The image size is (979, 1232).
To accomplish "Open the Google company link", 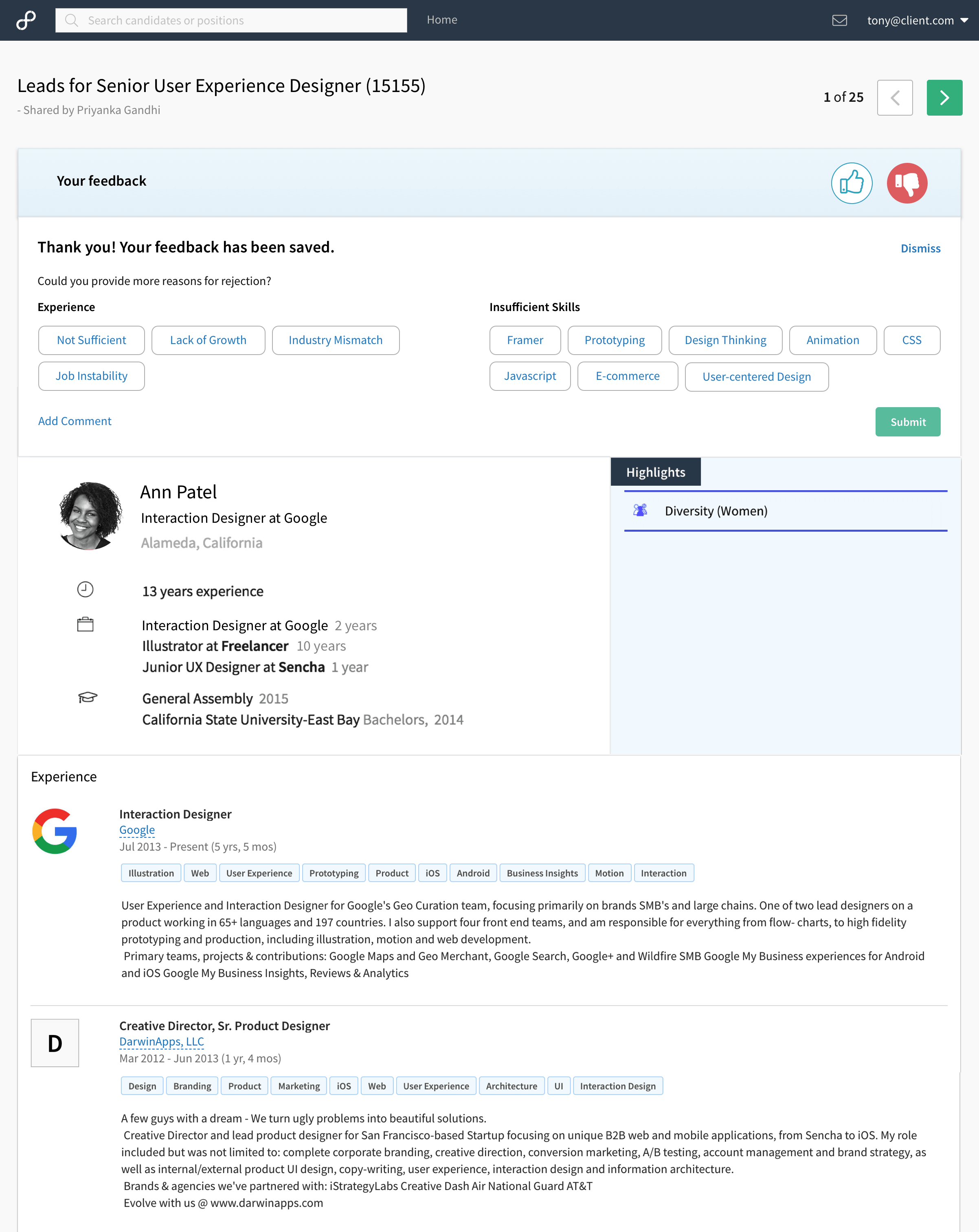I will click(137, 830).
